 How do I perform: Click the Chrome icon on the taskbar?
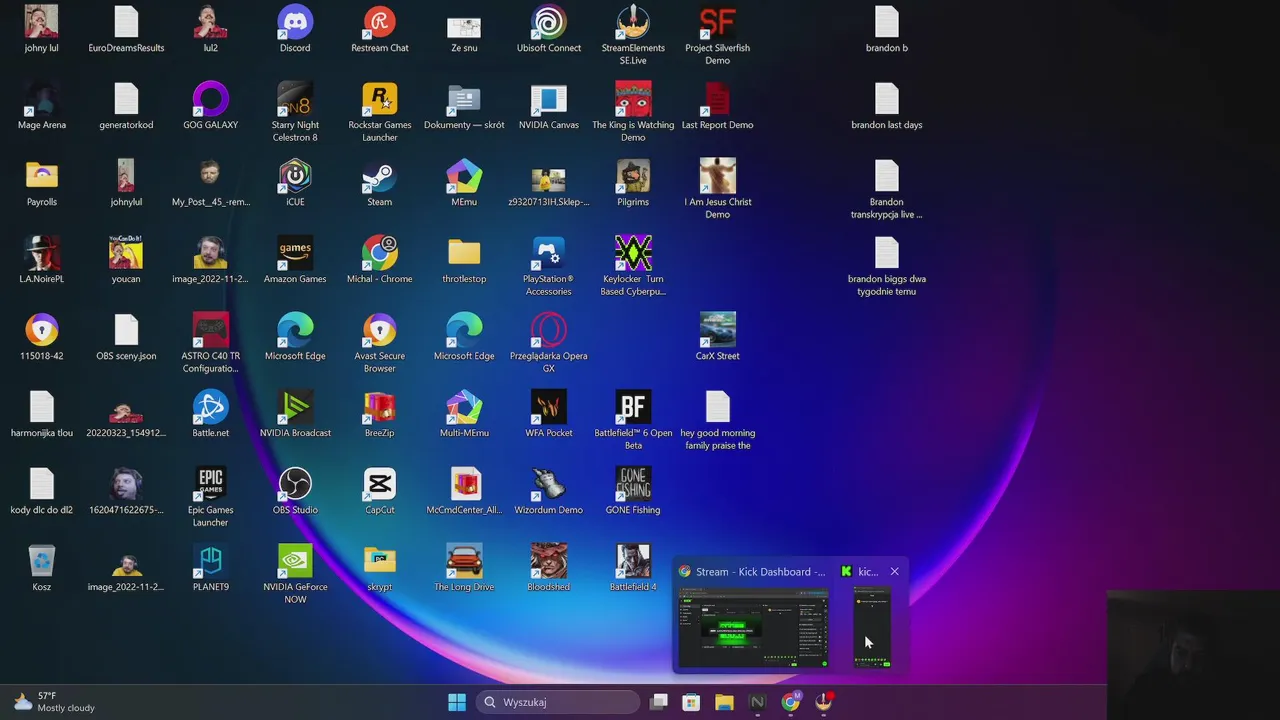790,702
